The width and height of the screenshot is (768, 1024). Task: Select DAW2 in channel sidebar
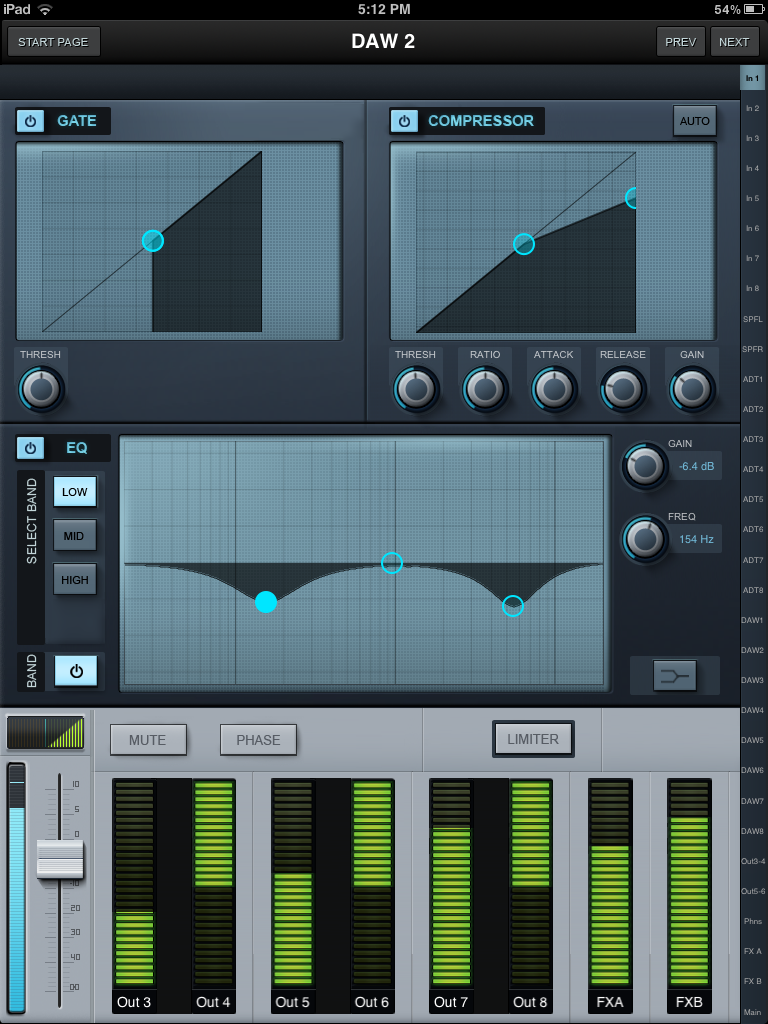(752, 650)
